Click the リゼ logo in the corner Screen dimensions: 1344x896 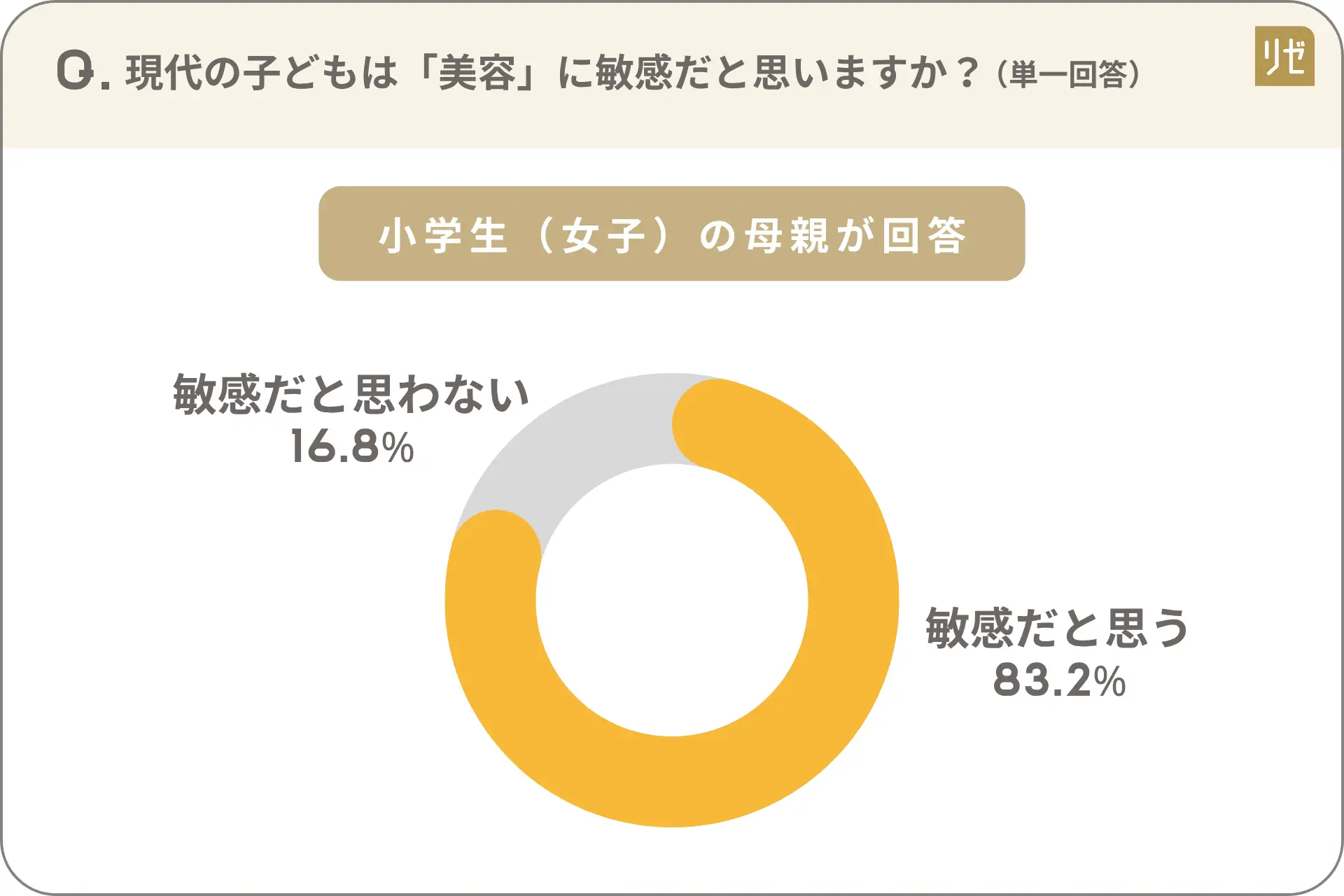pos(1284,56)
